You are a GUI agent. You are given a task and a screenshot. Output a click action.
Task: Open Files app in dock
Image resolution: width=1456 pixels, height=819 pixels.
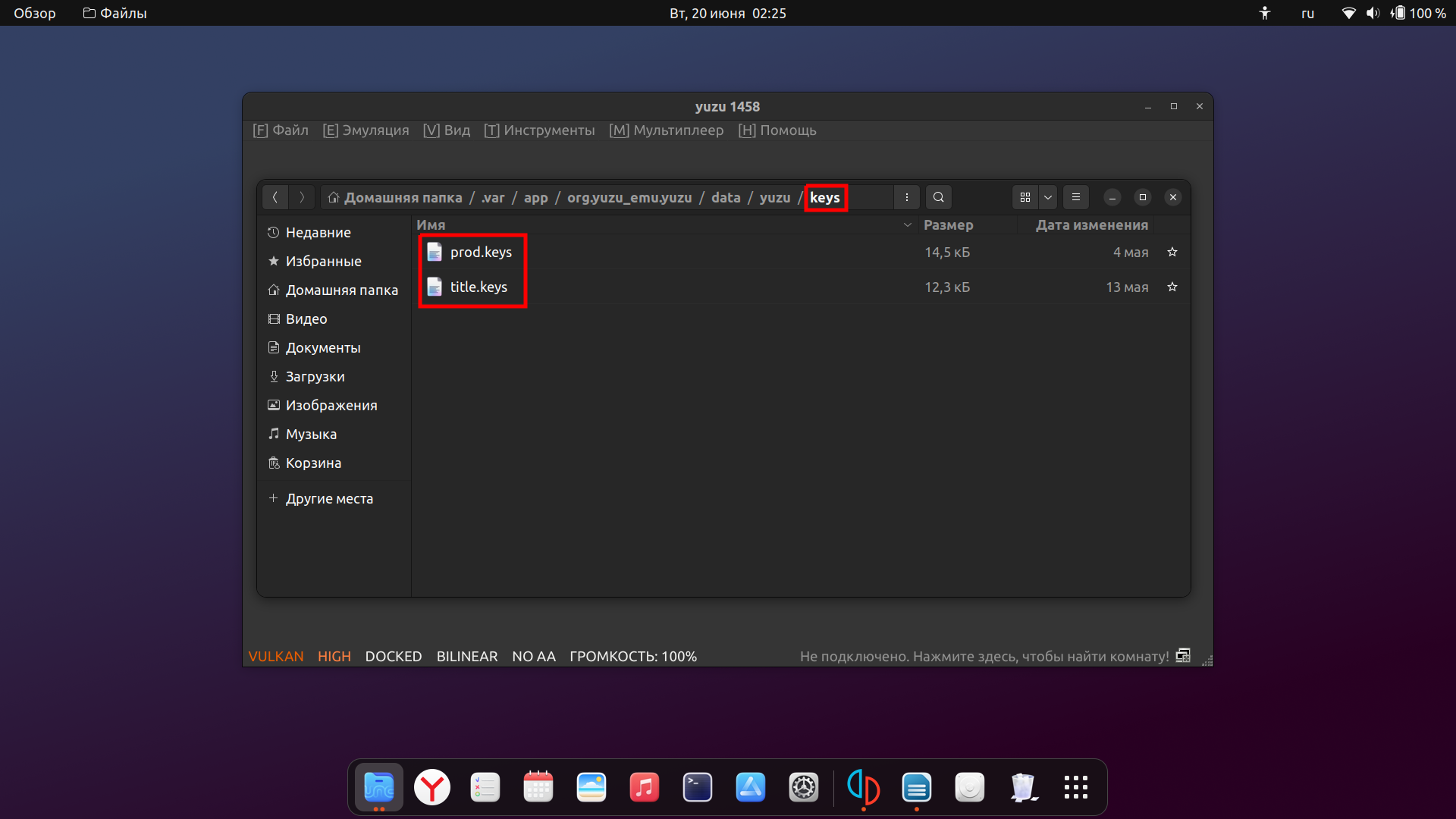[379, 787]
